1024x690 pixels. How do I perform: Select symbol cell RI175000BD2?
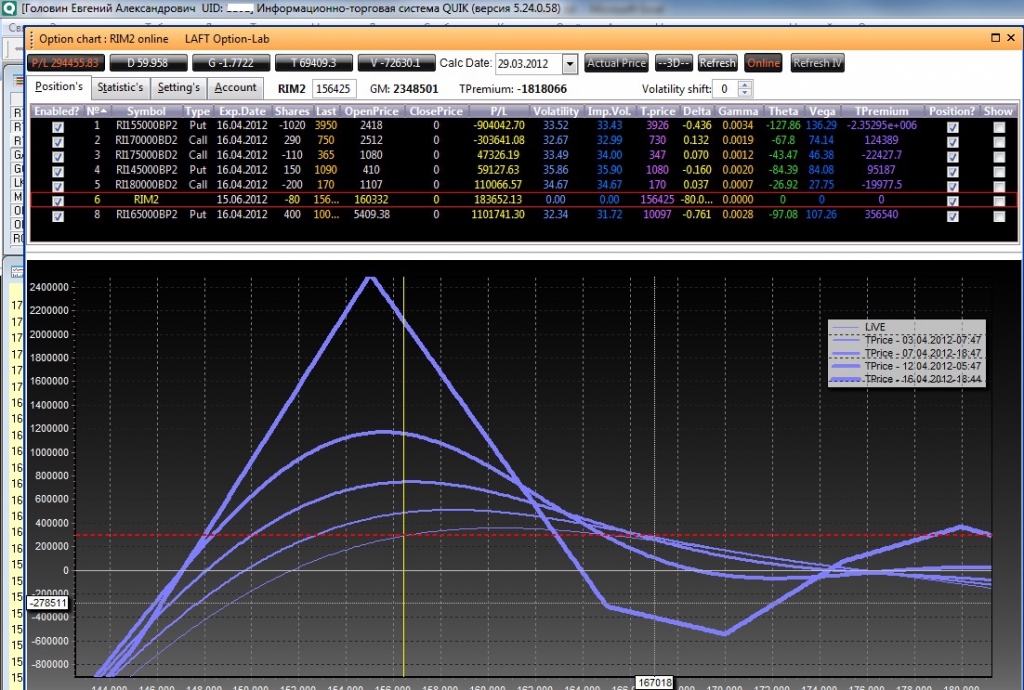[x=146, y=155]
